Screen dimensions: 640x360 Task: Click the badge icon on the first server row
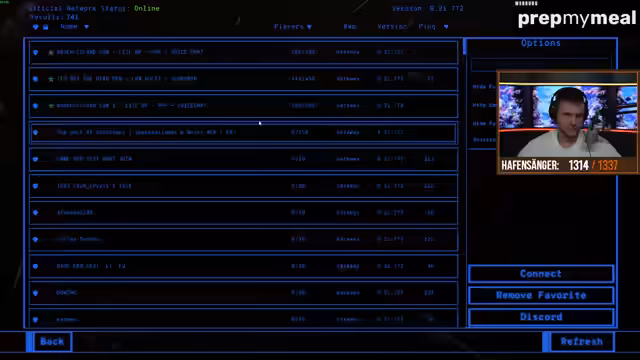[x=51, y=52]
